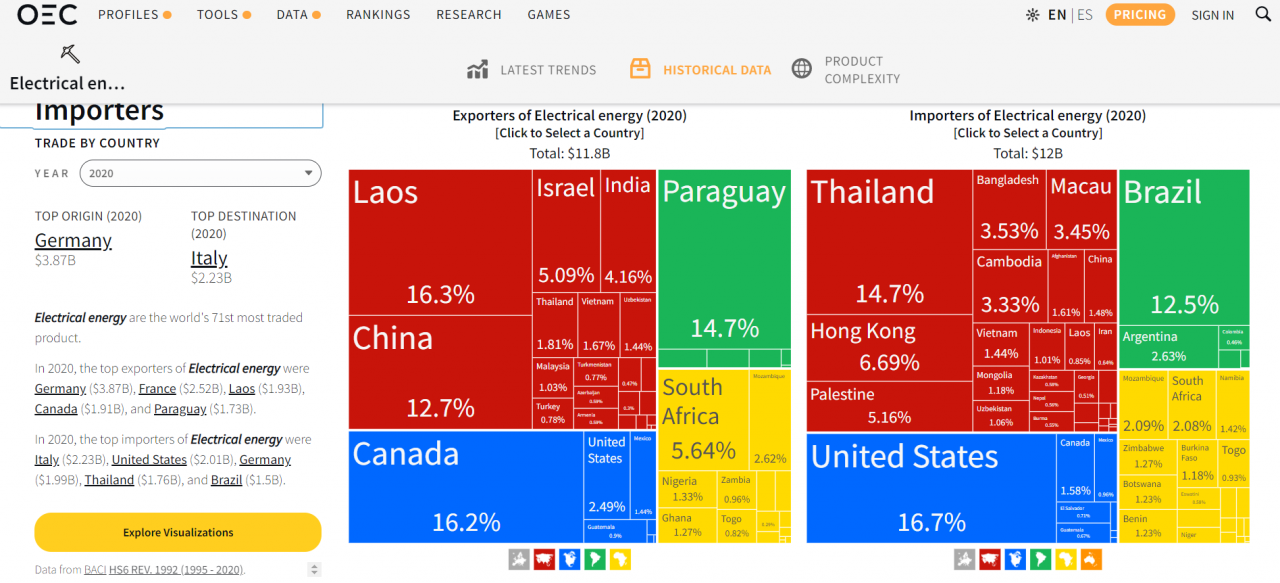This screenshot has width=1280, height=583.
Task: Select Nigeria 1.33% exporter cell
Action: click(687, 489)
